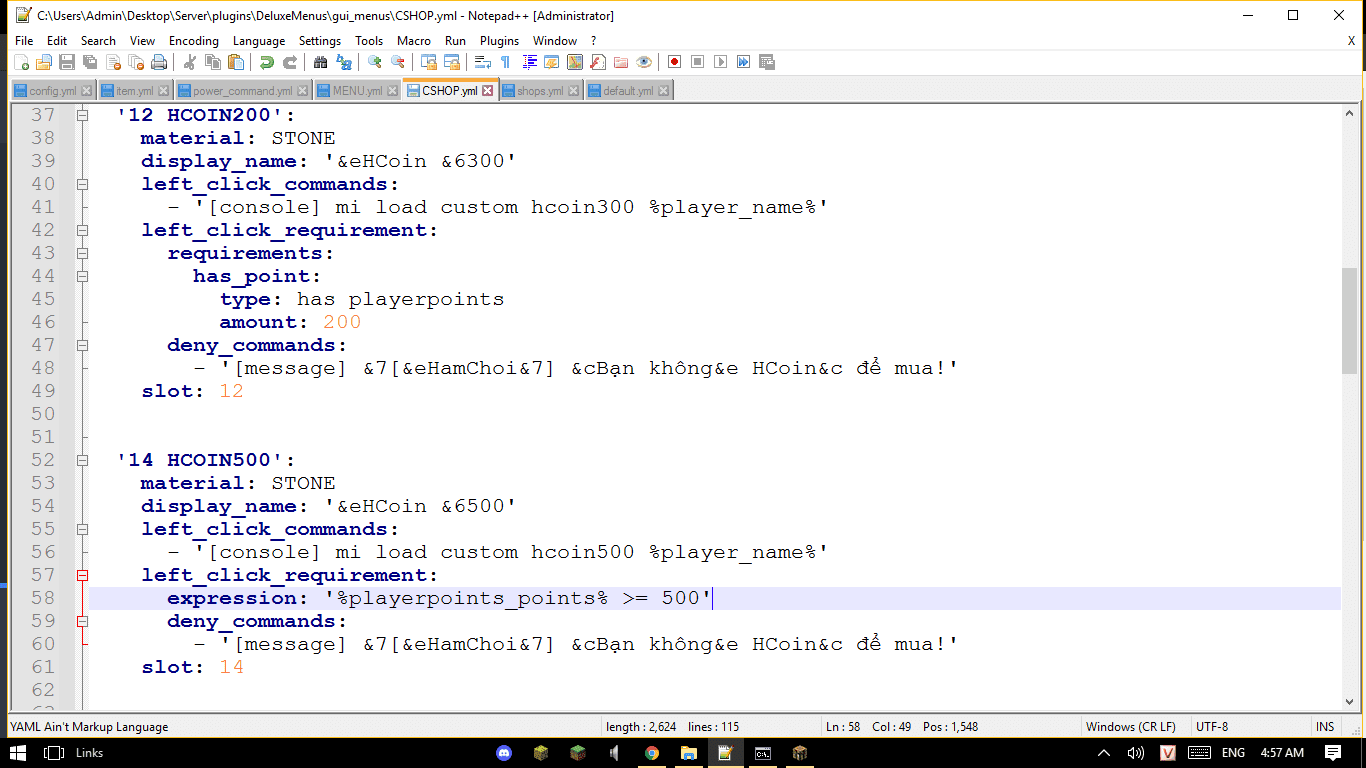Click the Zoom In magnifier icon
The width and height of the screenshot is (1366, 768).
(x=375, y=62)
